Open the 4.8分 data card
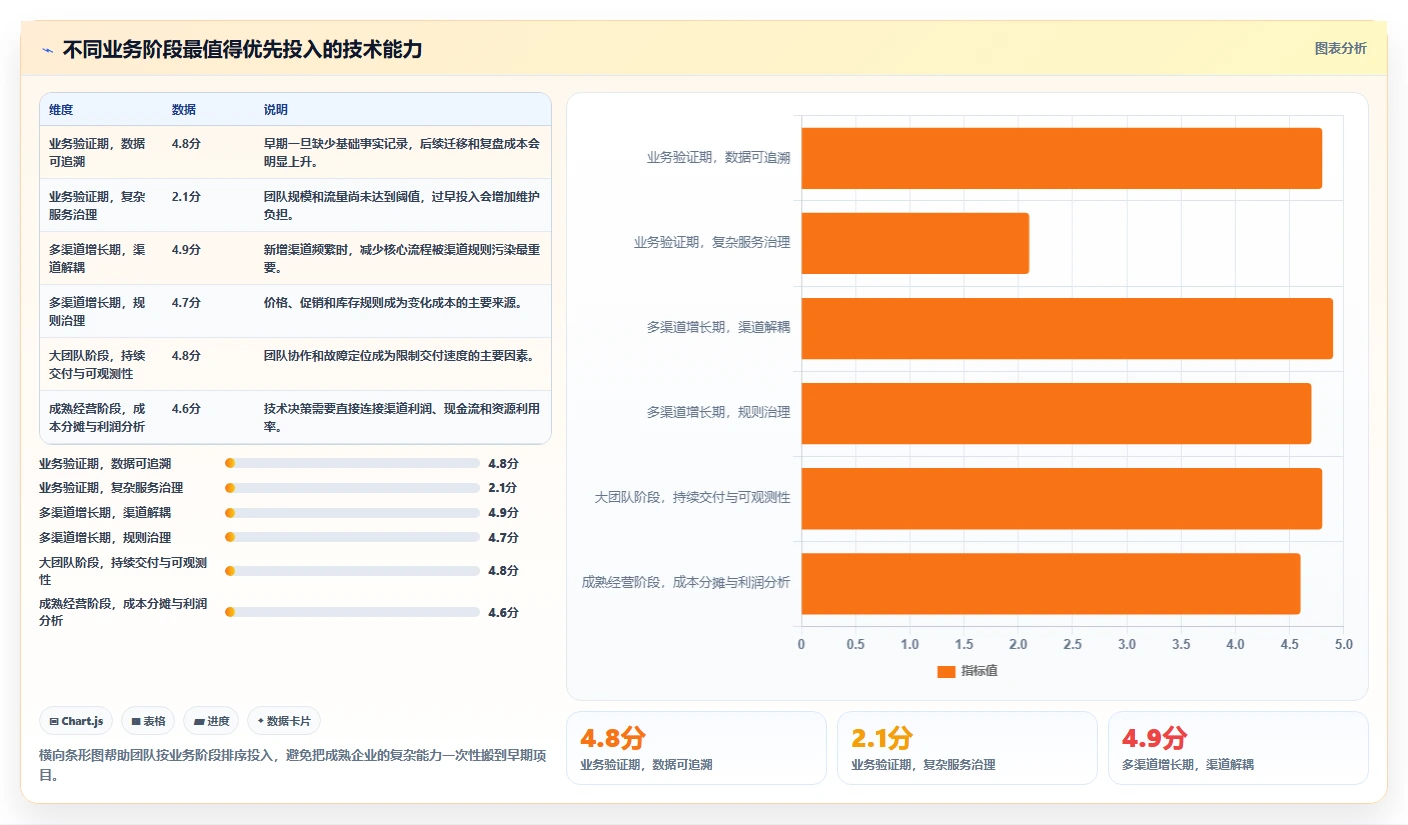The image size is (1408, 825). tap(696, 748)
